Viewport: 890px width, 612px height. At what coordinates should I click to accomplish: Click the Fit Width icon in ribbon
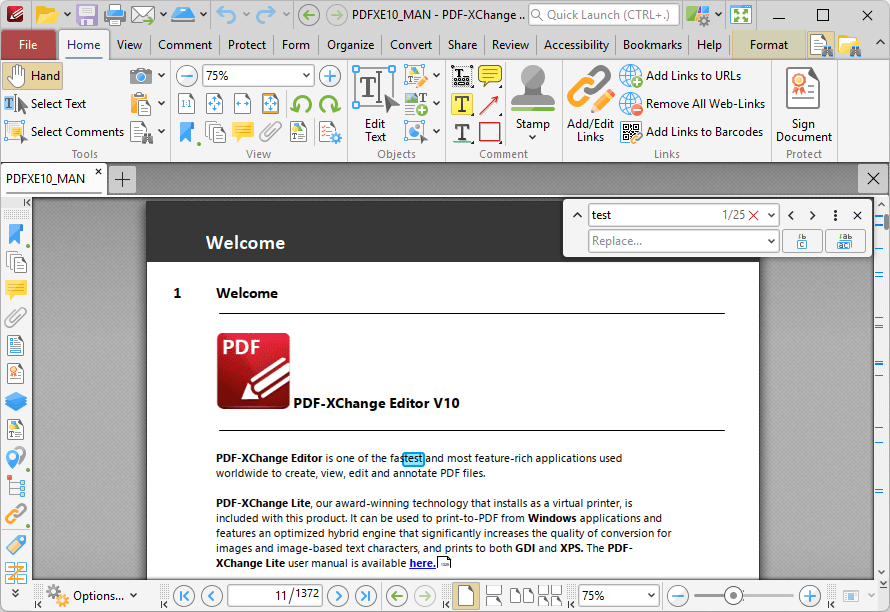(242, 104)
